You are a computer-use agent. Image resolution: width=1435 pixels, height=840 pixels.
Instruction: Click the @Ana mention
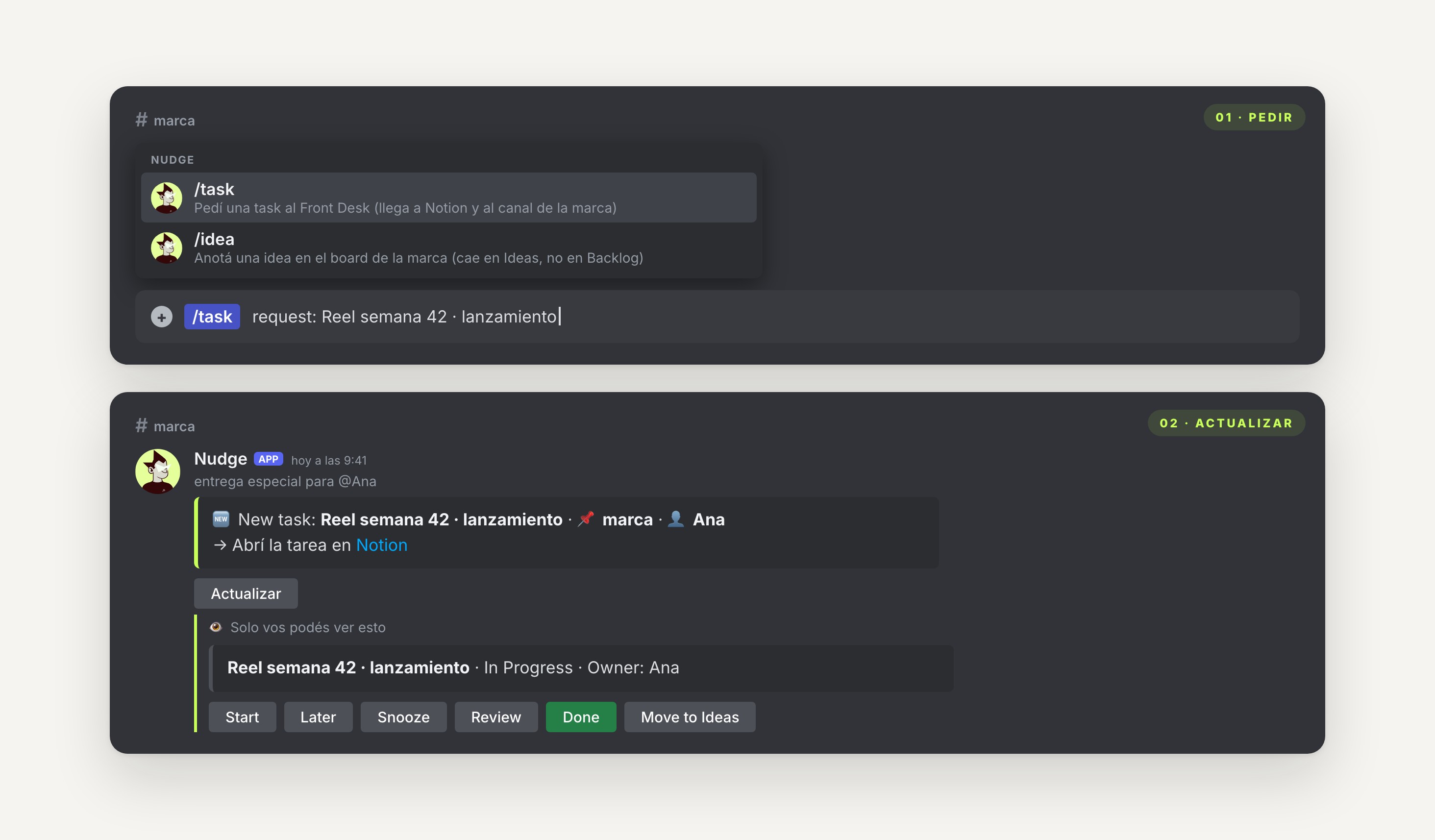pos(357,481)
